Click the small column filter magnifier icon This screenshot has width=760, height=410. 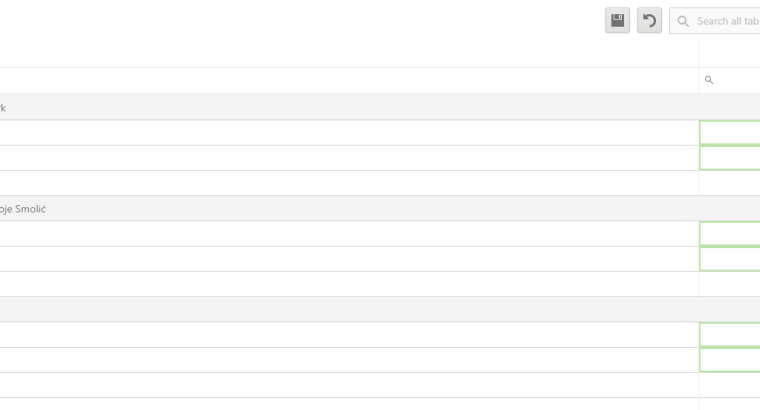pyautogui.click(x=709, y=80)
